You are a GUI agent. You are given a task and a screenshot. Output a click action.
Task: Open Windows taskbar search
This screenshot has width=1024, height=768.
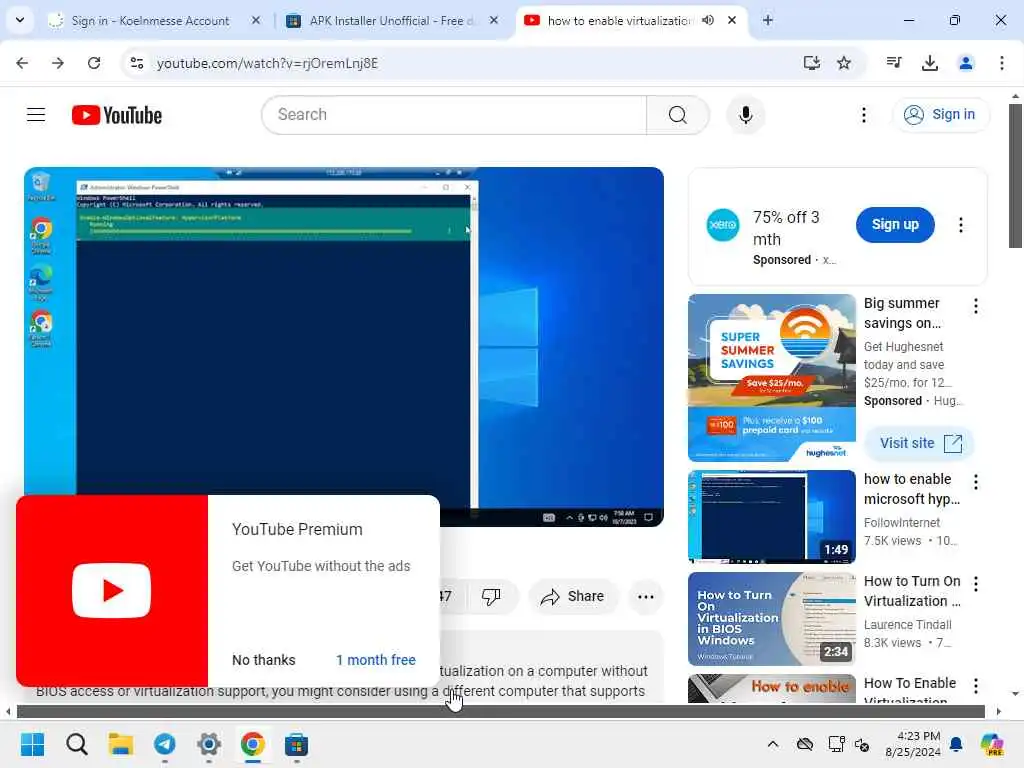(x=76, y=744)
